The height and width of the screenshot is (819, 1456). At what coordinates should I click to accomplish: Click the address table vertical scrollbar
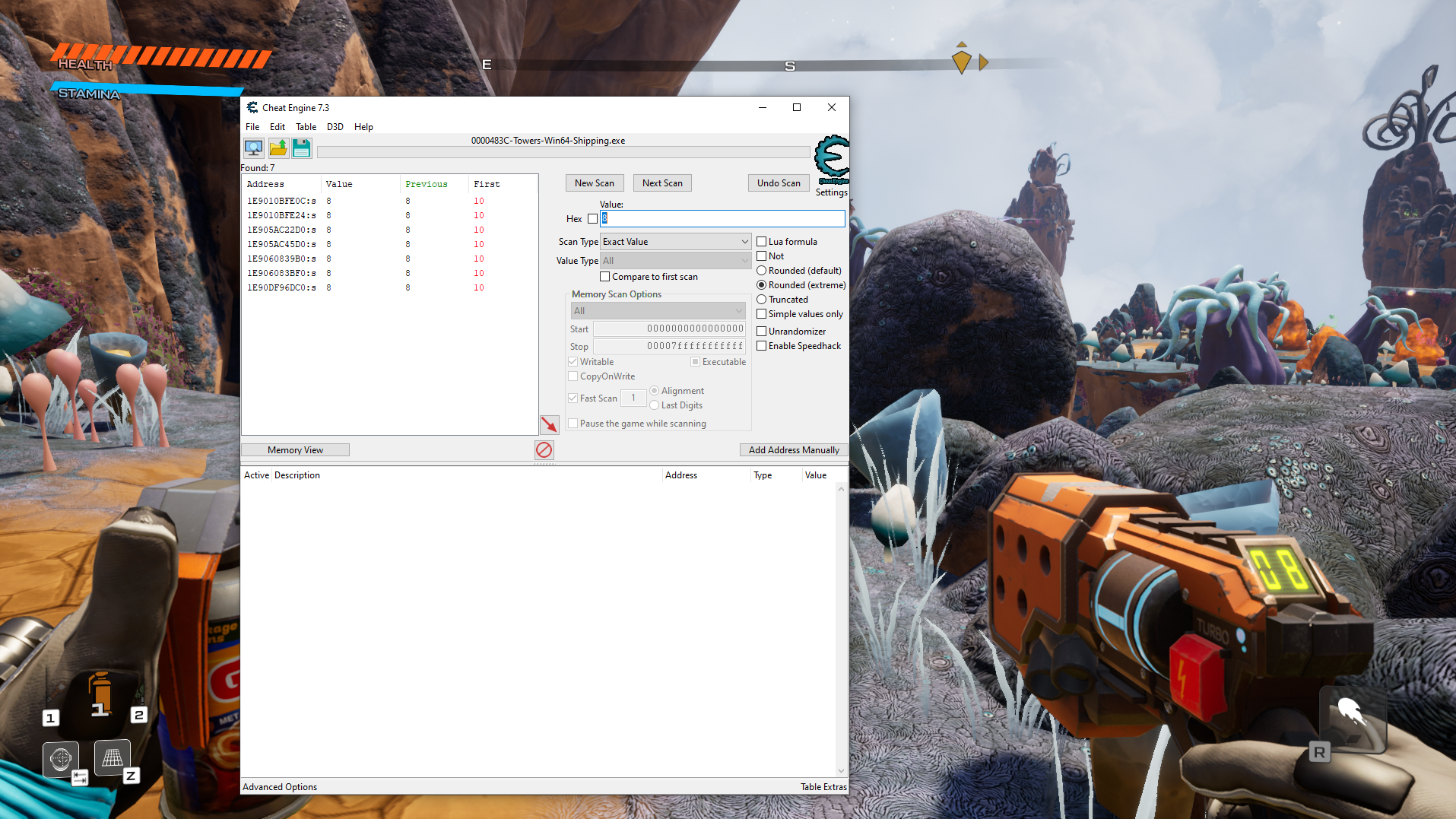tap(841, 630)
